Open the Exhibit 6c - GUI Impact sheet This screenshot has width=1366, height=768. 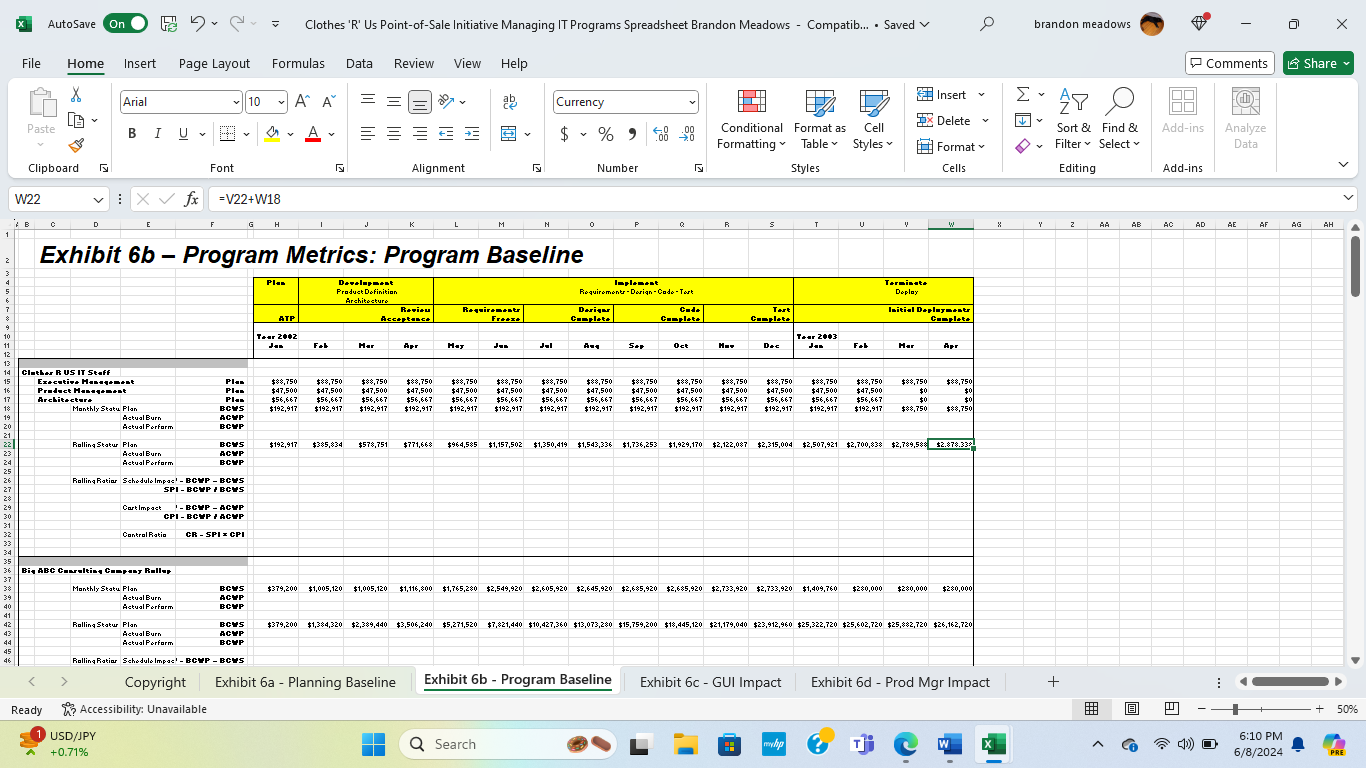pos(710,681)
